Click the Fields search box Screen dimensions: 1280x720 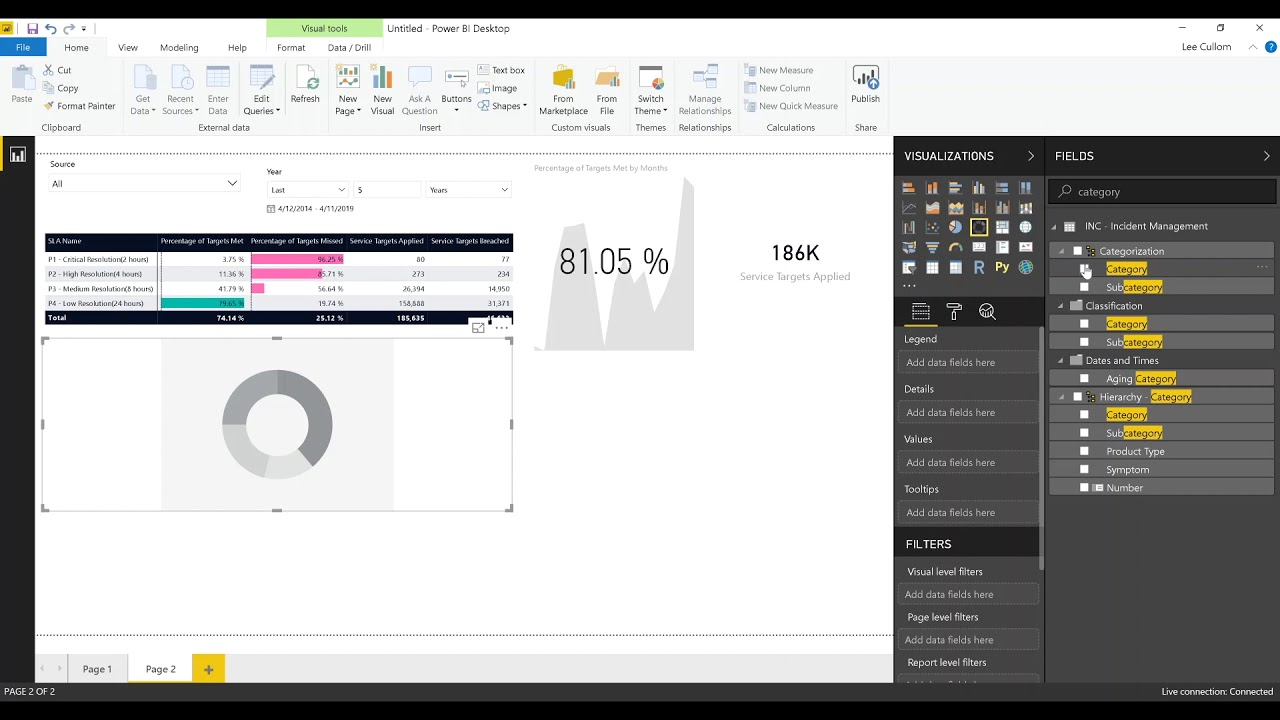[1163, 191]
